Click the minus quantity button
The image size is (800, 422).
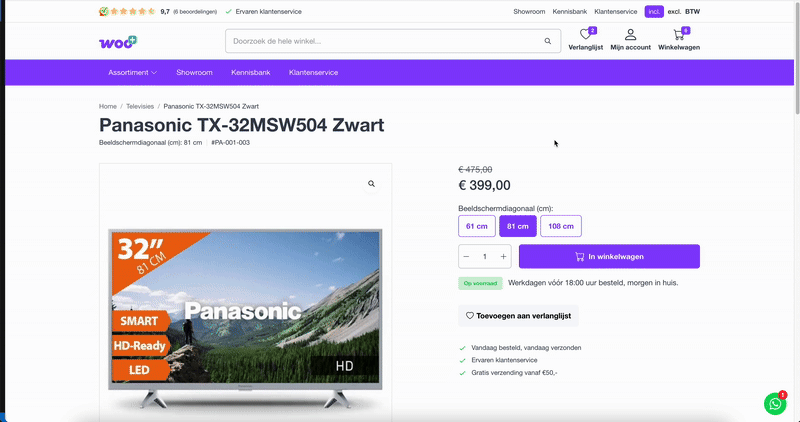[466, 257]
